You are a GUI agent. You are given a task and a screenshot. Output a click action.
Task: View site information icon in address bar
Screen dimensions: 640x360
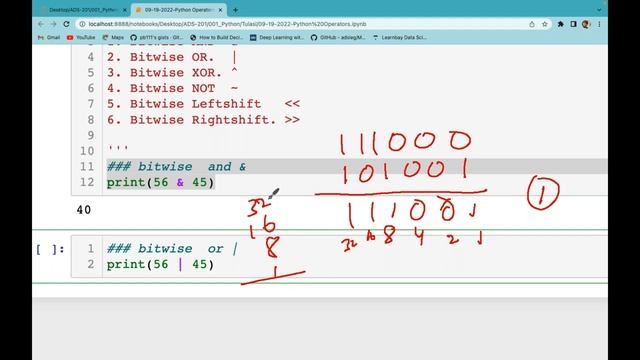(x=82, y=24)
